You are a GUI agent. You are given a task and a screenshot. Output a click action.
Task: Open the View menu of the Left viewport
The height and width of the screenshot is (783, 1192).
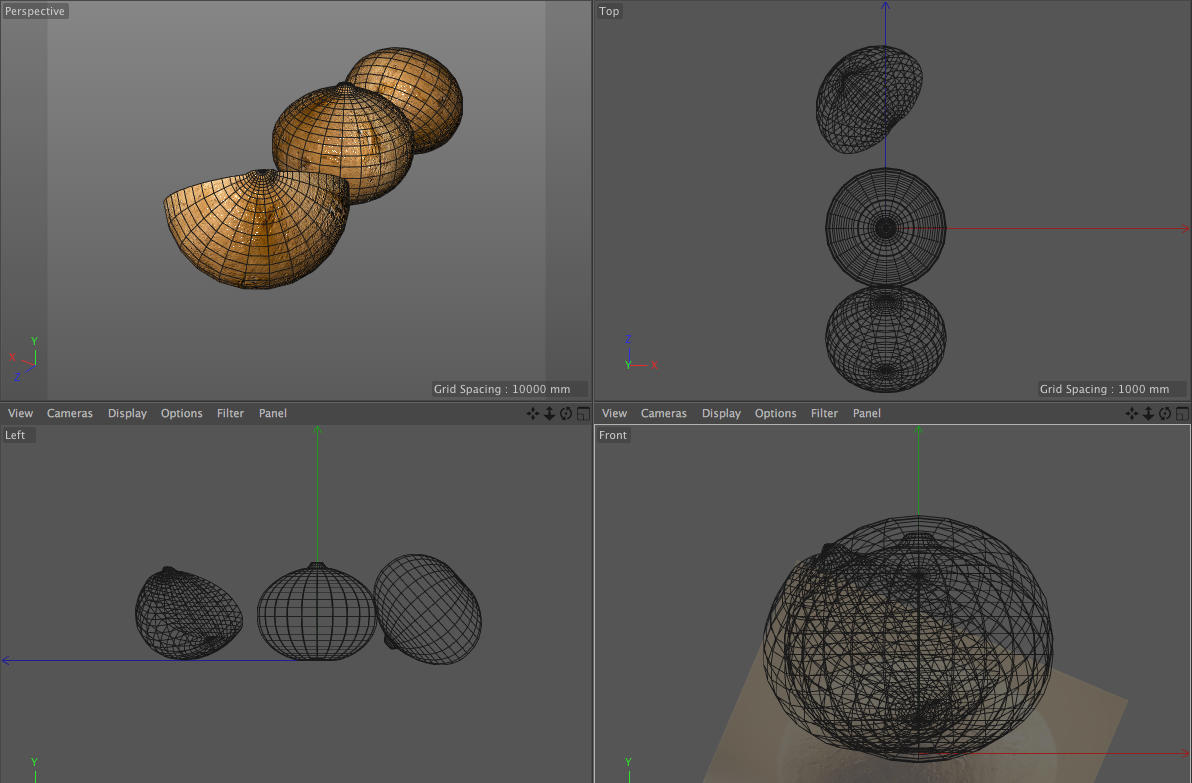point(20,413)
